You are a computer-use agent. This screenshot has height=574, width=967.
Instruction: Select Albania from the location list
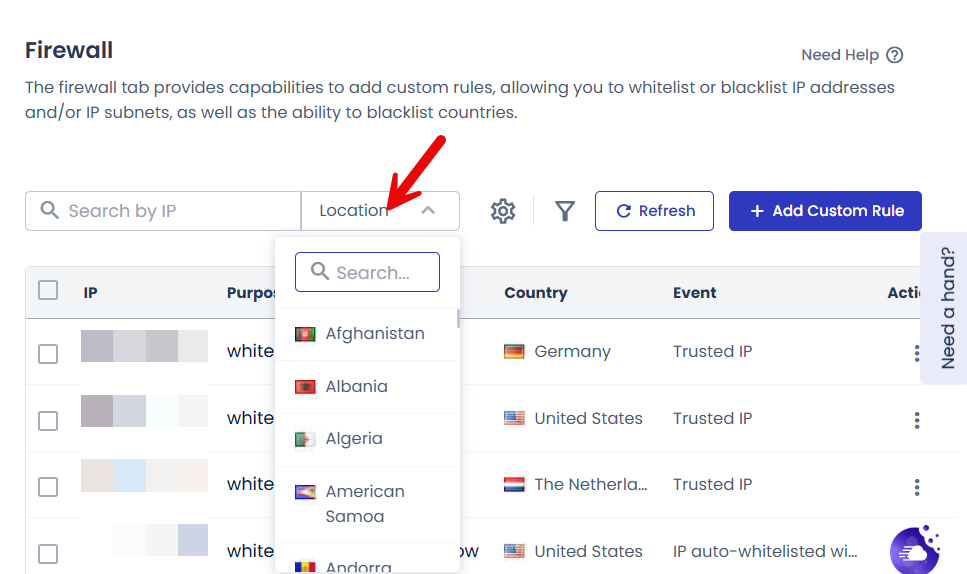tap(368, 387)
